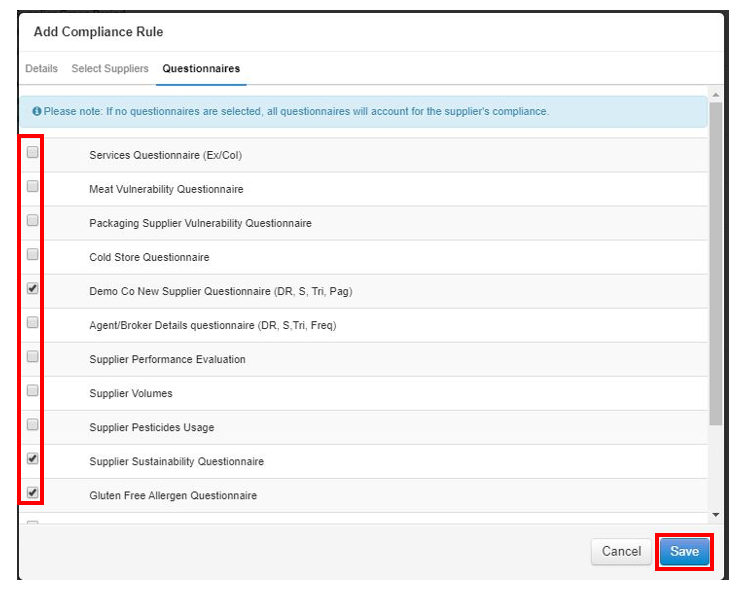Cancel adding the compliance rule
Viewport: 755px width, 590px height.
click(621, 551)
